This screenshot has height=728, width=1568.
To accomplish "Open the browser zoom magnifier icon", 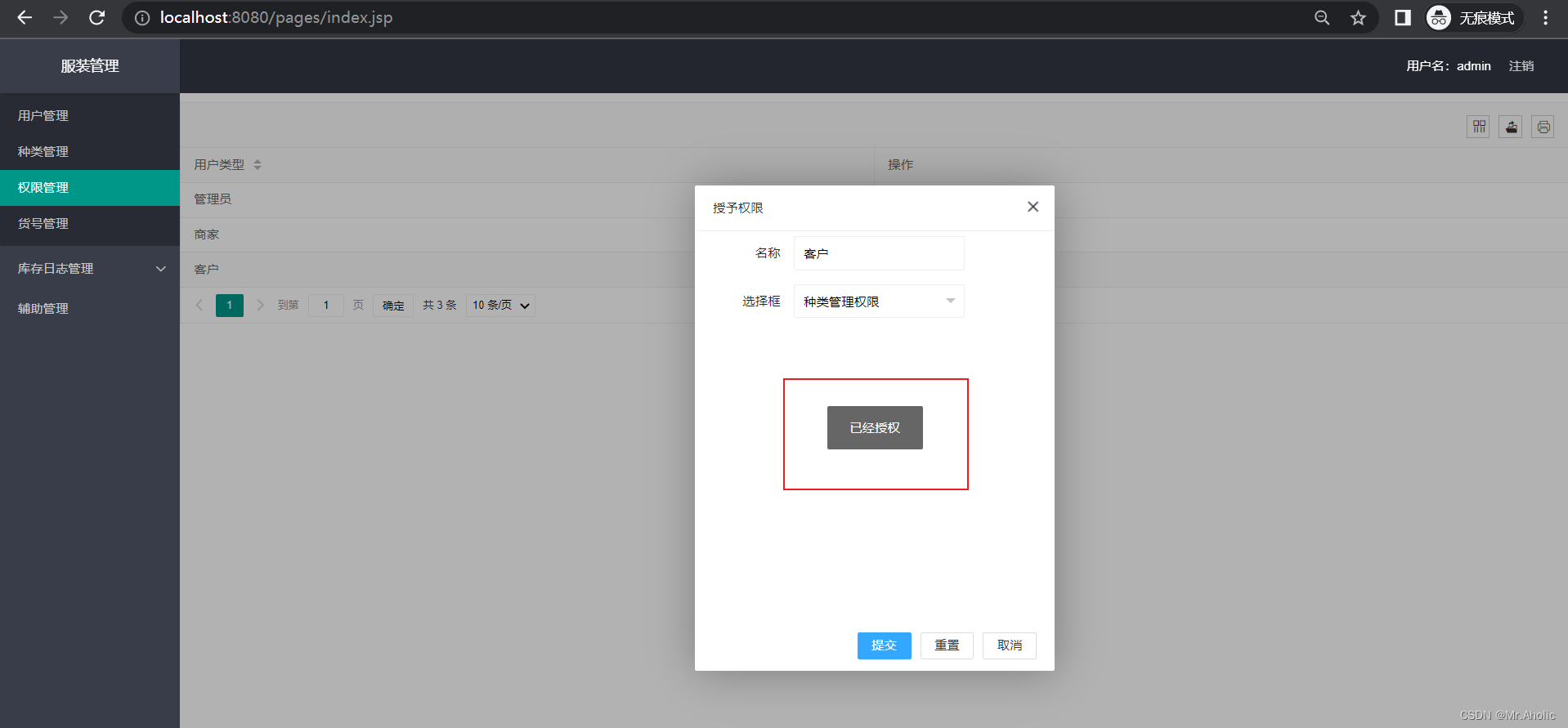I will (x=1322, y=18).
